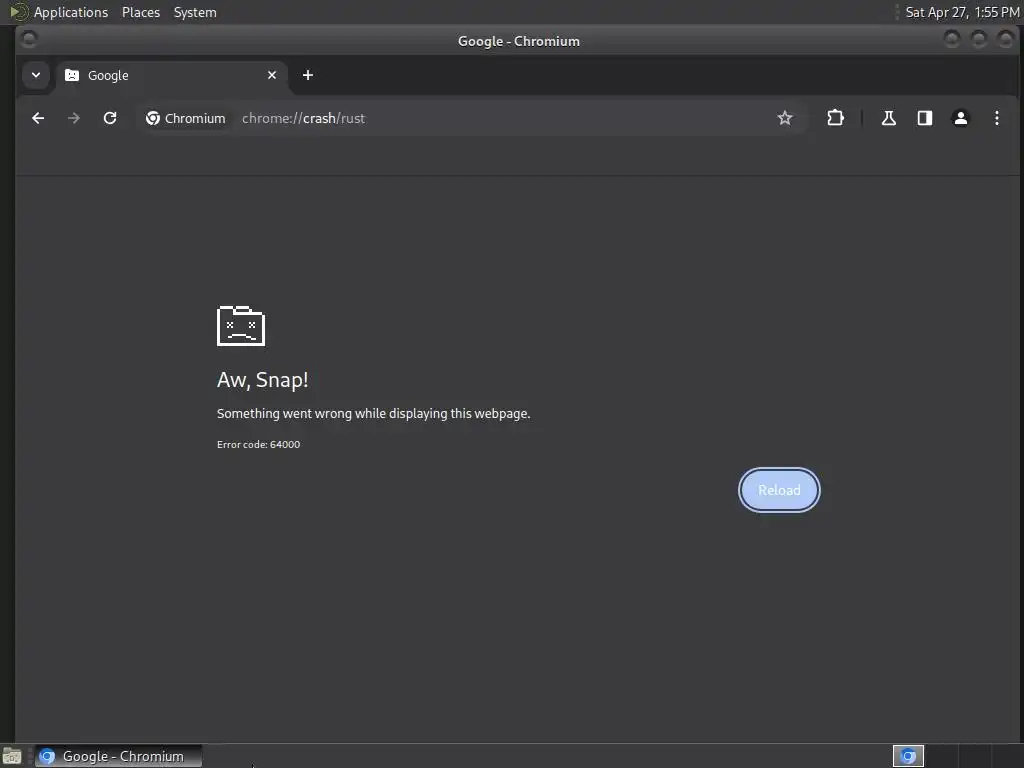Image resolution: width=1024 pixels, height=768 pixels.
Task: Close the Google tab
Action: (x=272, y=75)
